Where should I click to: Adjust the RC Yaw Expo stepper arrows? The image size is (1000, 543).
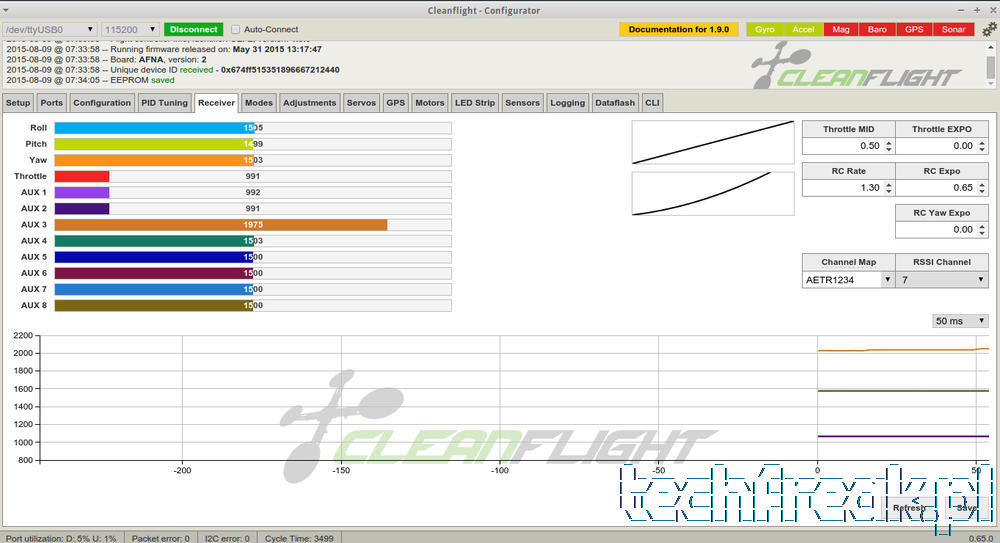click(x=982, y=230)
